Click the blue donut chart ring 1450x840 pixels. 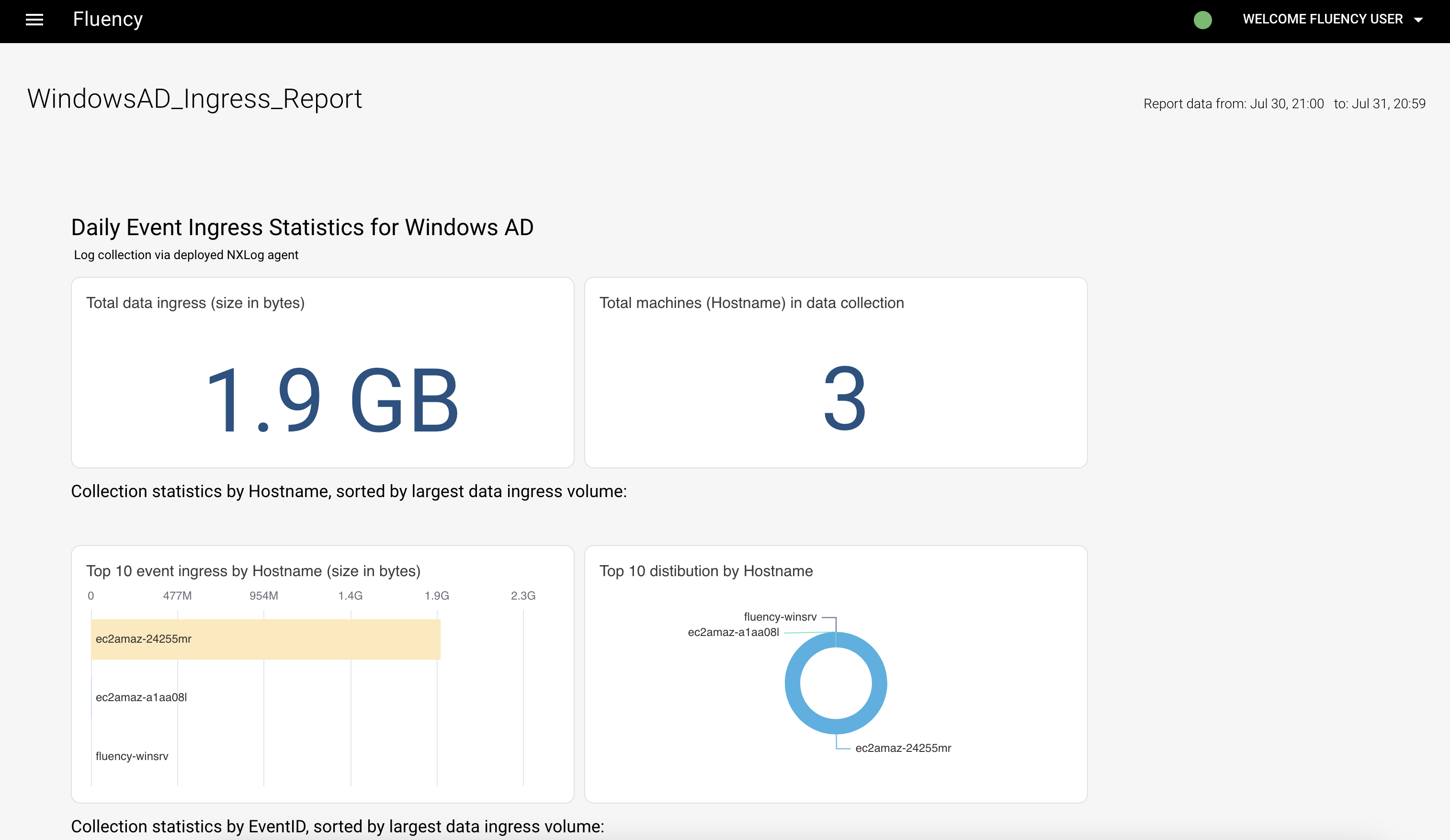click(x=793, y=683)
